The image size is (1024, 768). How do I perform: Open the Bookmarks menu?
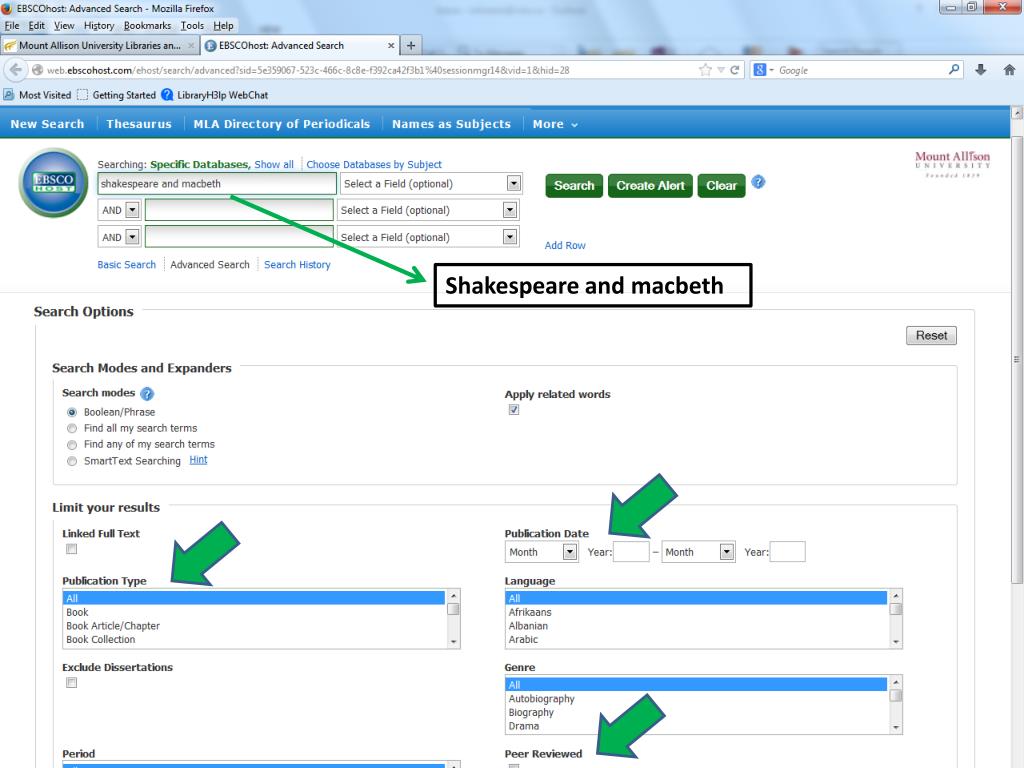[148, 25]
